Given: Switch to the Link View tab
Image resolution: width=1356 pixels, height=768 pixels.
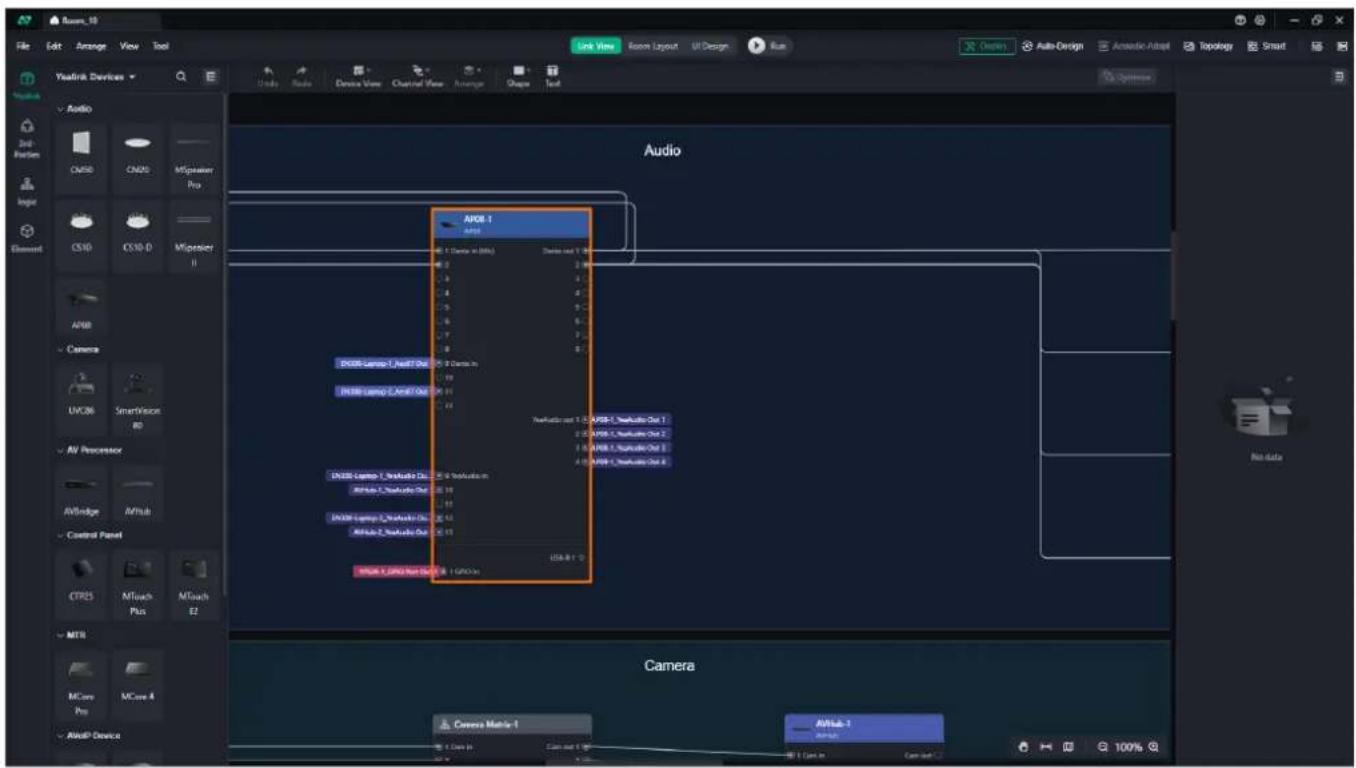Looking at the screenshot, I should tap(596, 46).
